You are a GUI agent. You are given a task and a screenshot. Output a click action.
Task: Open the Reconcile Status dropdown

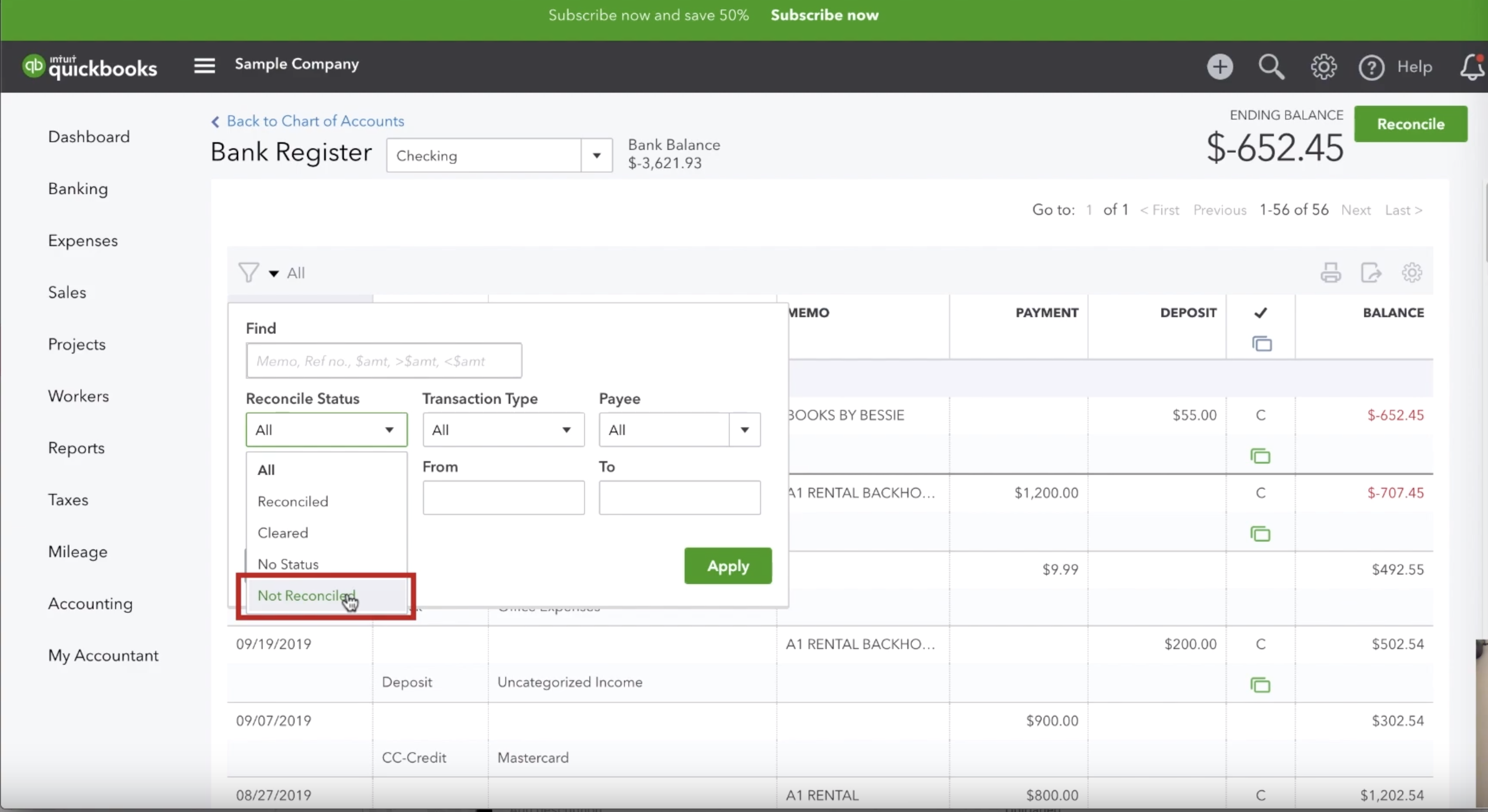[326, 430]
